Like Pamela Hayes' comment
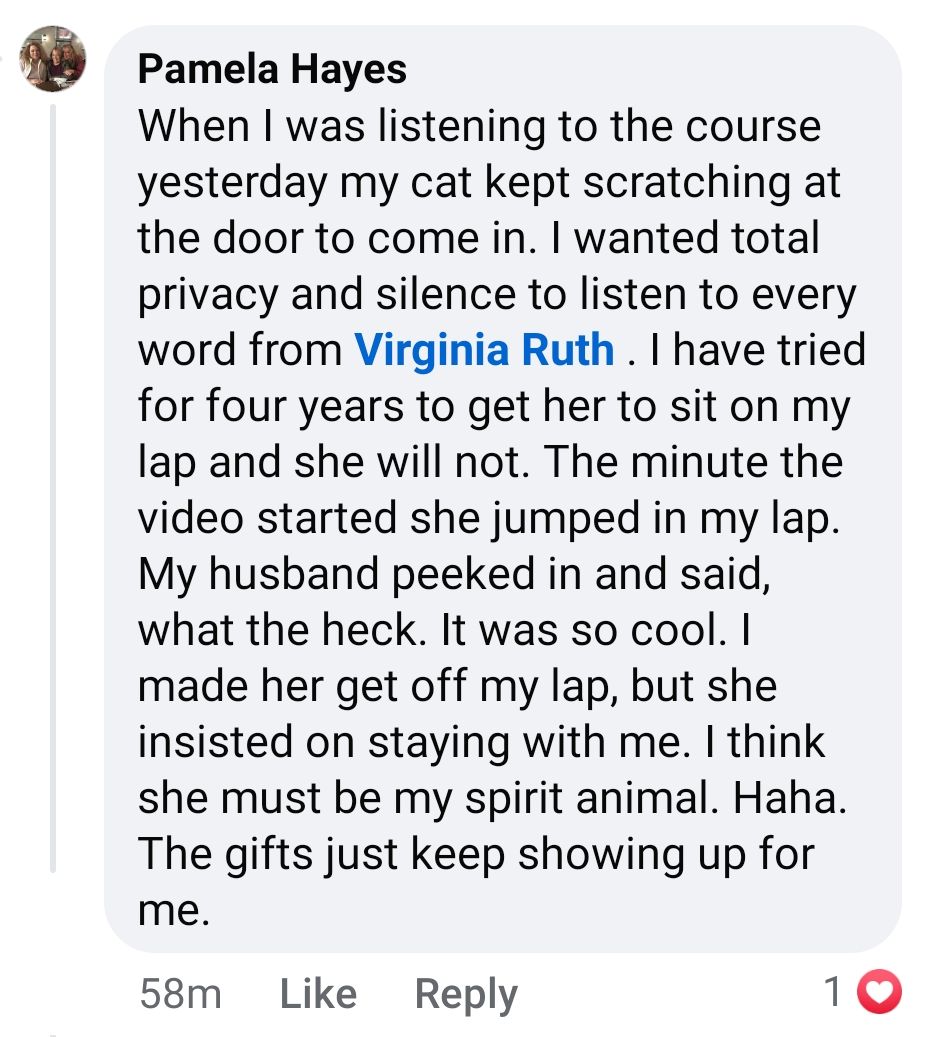Viewport: 929px width, 1037px height. 318,993
